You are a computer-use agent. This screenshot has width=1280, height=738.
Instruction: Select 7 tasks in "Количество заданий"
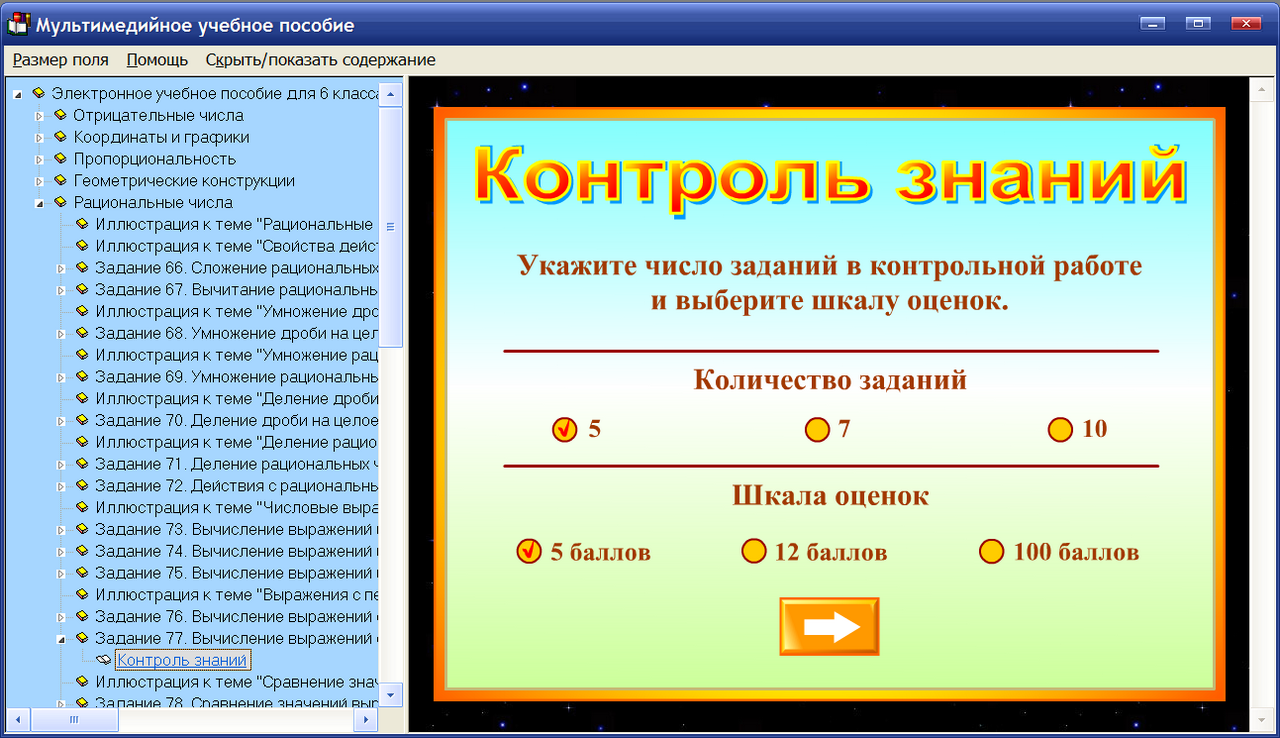pyautogui.click(x=816, y=429)
